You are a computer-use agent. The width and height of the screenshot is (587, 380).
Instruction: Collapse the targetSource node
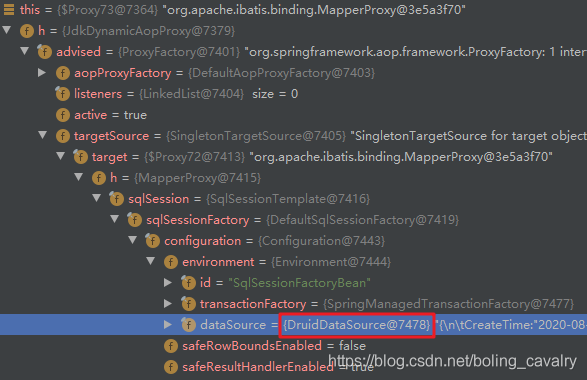coord(43,135)
